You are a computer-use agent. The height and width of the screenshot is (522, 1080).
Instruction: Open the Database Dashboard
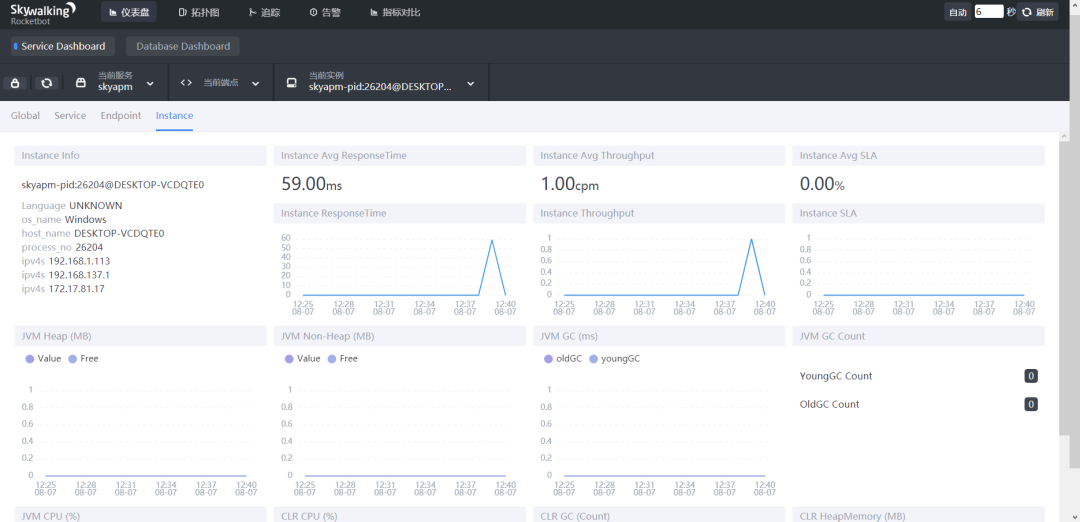click(182, 46)
